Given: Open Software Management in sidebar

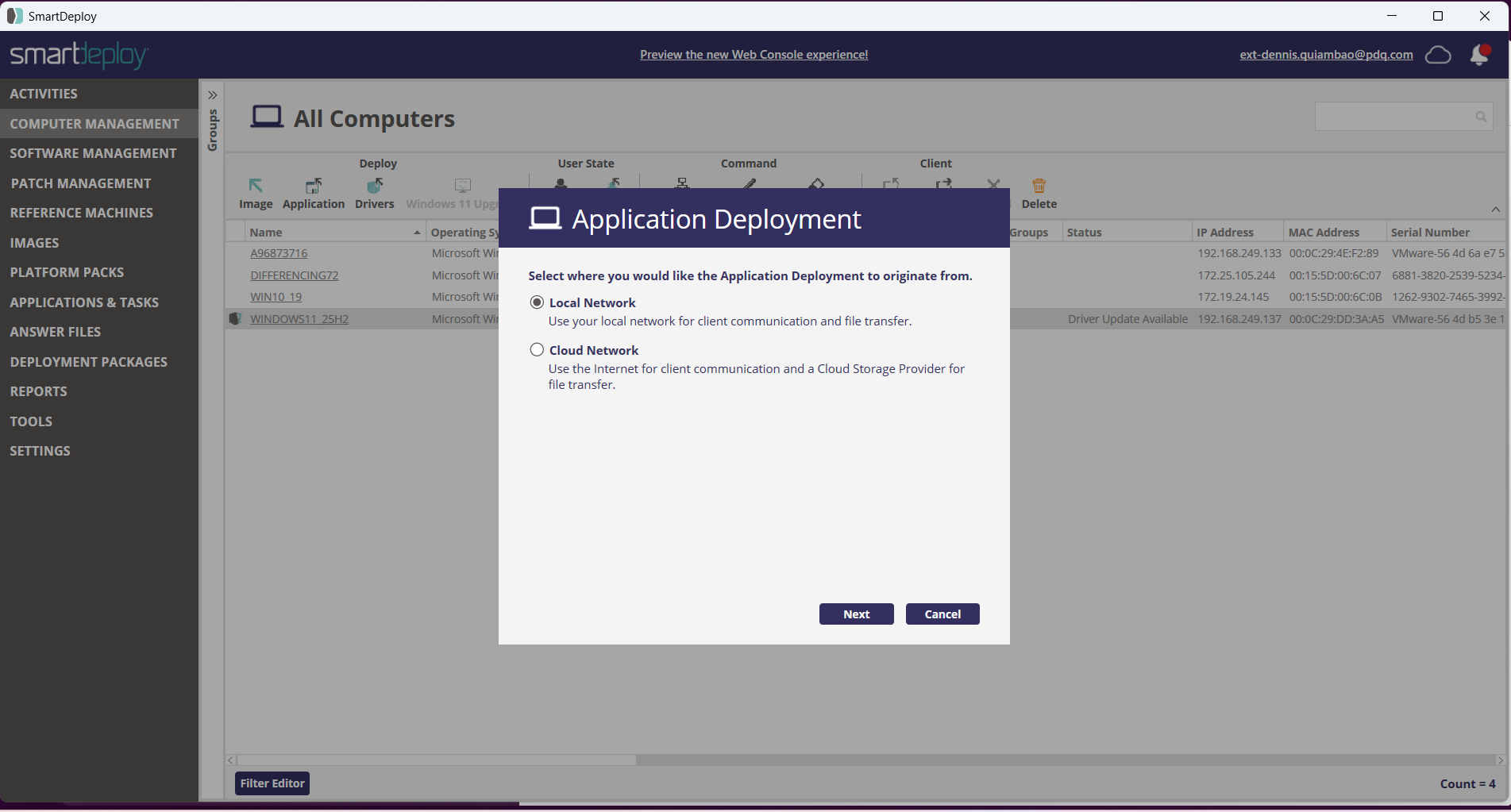Looking at the screenshot, I should pyautogui.click(x=93, y=153).
